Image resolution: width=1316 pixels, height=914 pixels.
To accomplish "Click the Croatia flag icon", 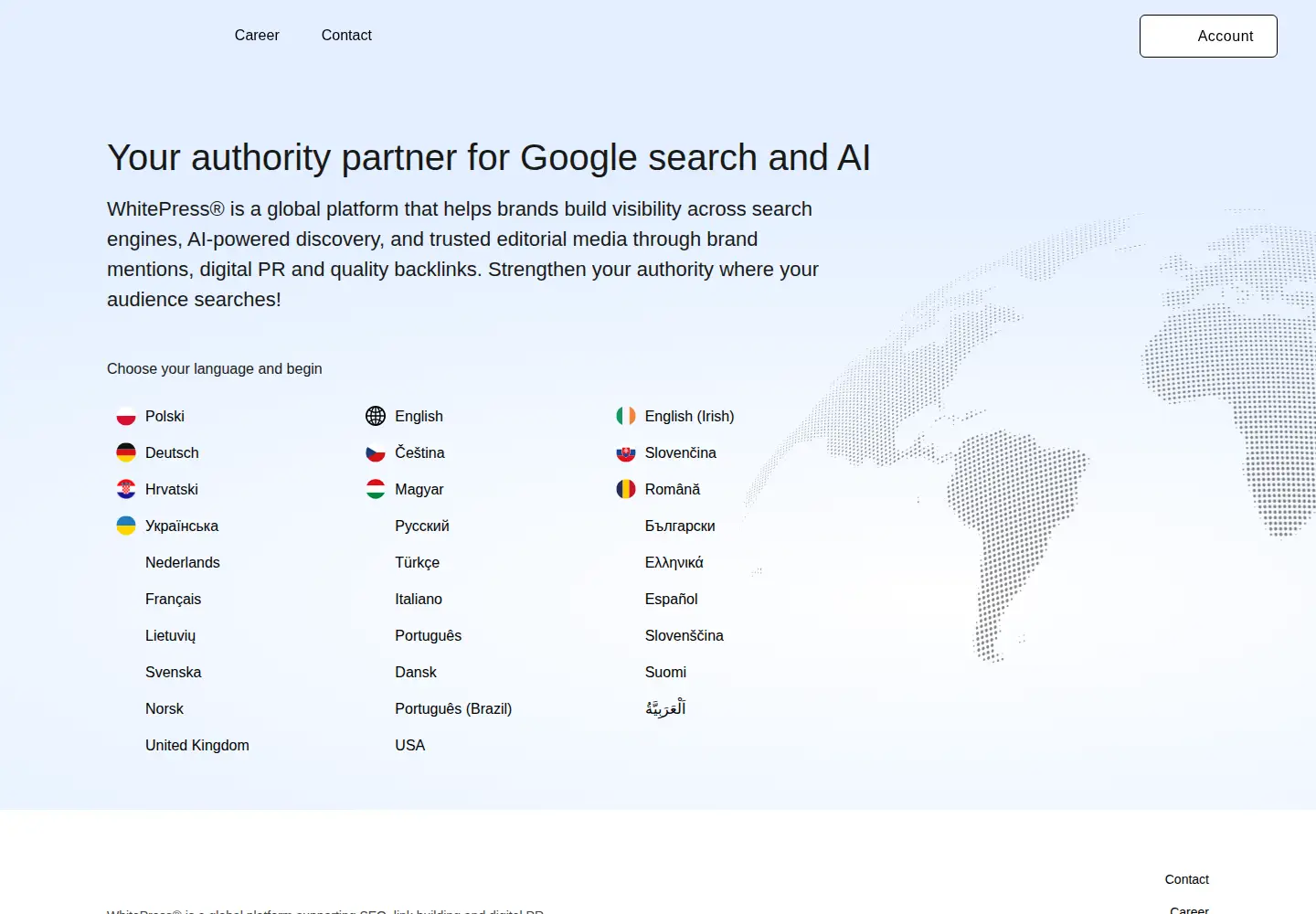I will pyautogui.click(x=126, y=489).
